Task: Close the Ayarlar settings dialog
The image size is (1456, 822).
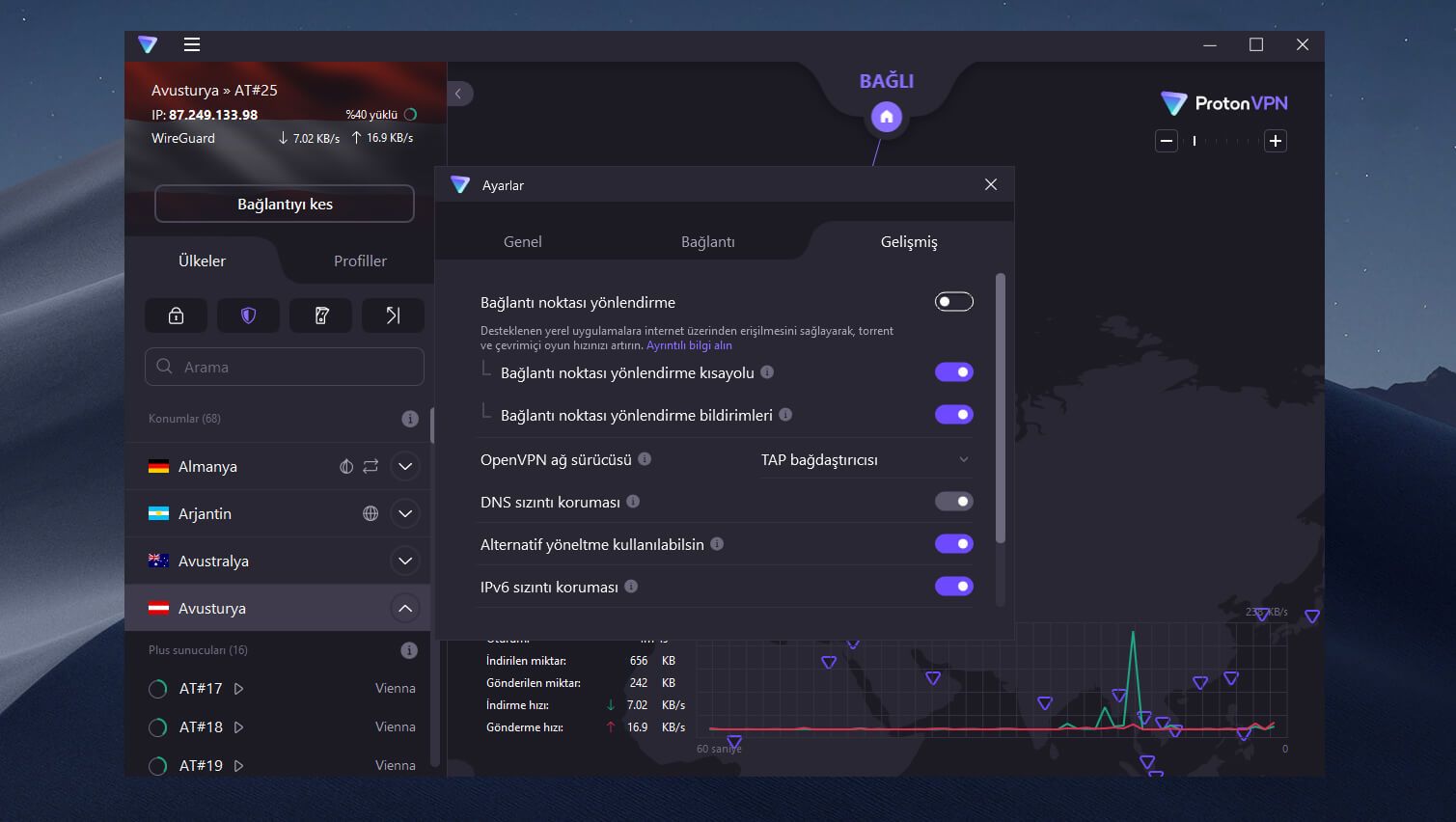Action: pos(991,184)
